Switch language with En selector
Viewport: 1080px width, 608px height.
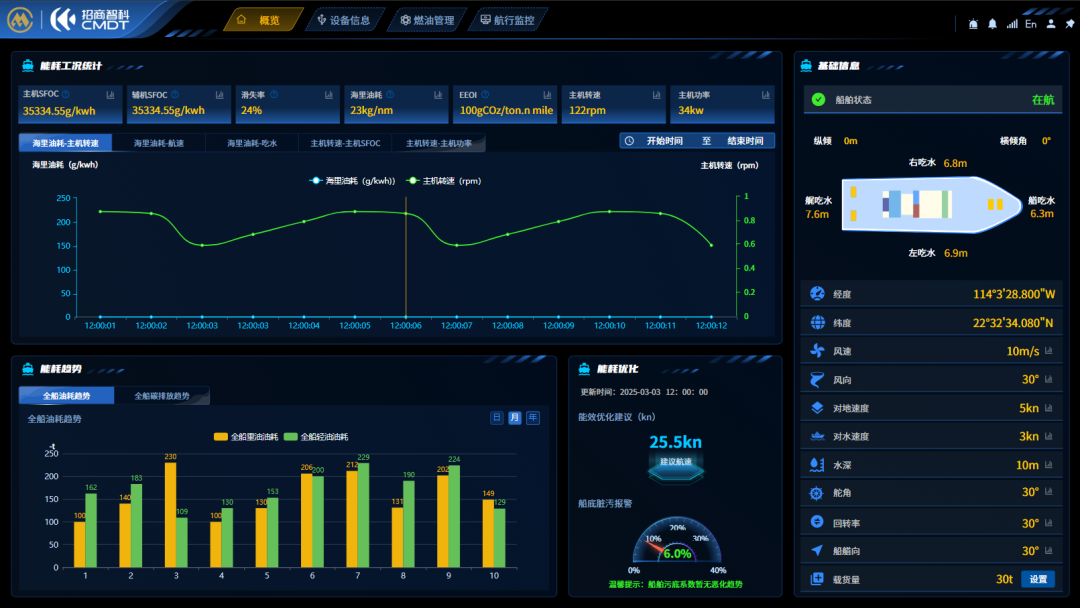click(x=1031, y=23)
